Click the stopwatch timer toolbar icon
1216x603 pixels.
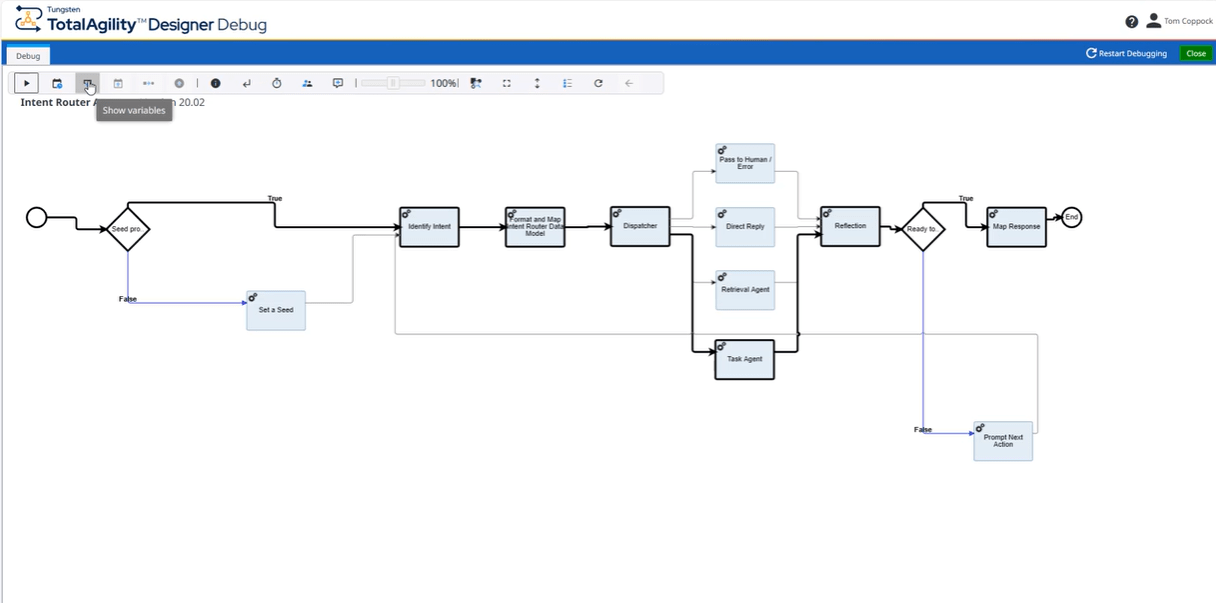(x=277, y=83)
